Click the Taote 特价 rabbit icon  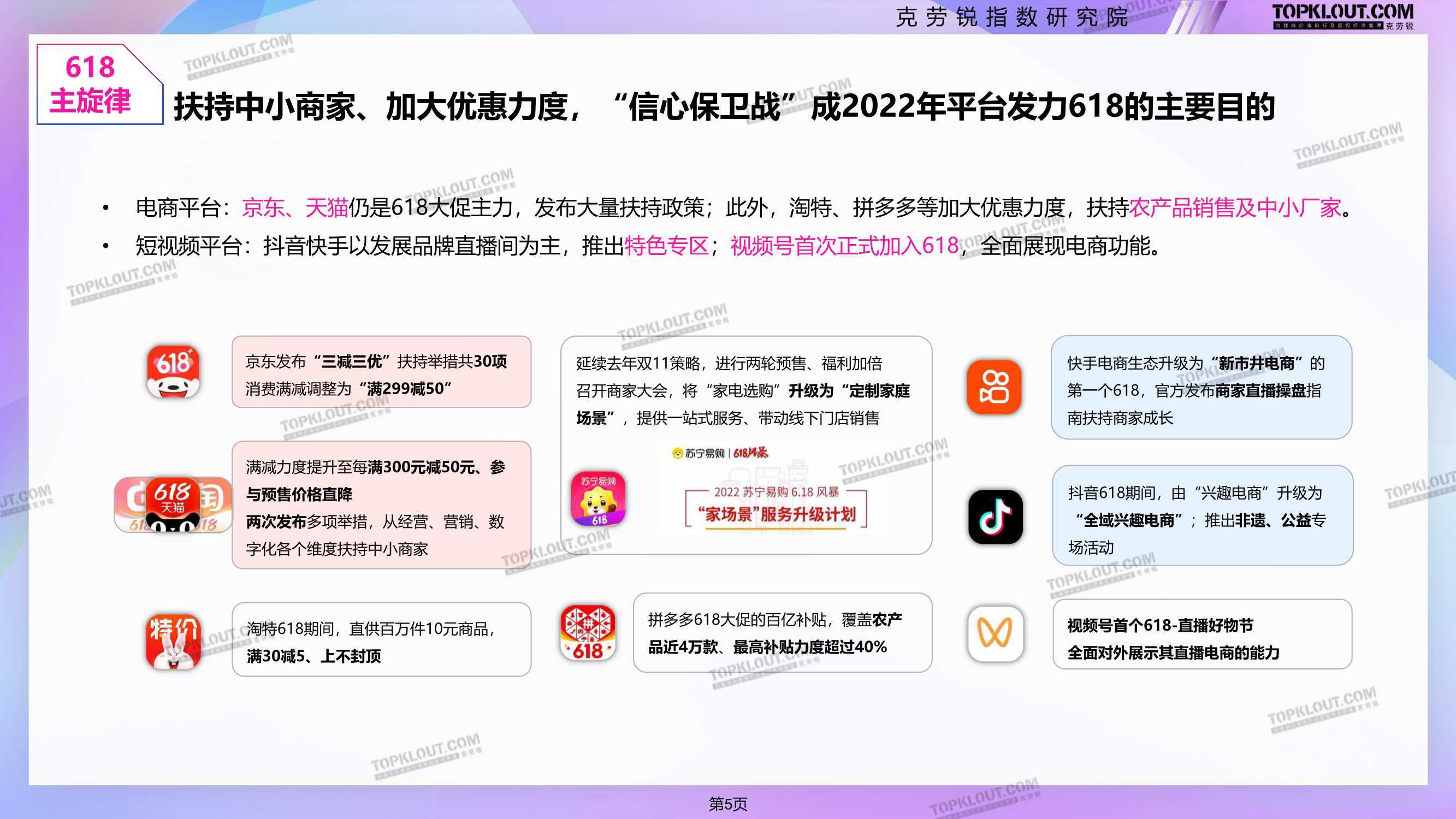(173, 642)
